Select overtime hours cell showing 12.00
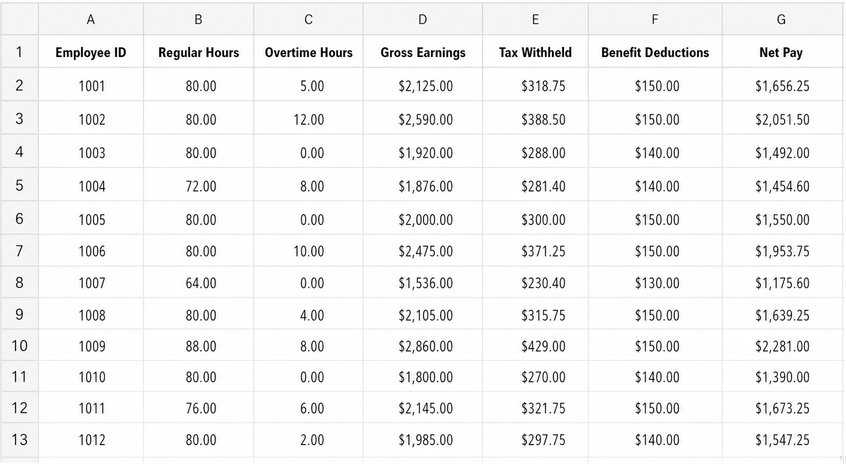The image size is (846, 464). pos(308,118)
